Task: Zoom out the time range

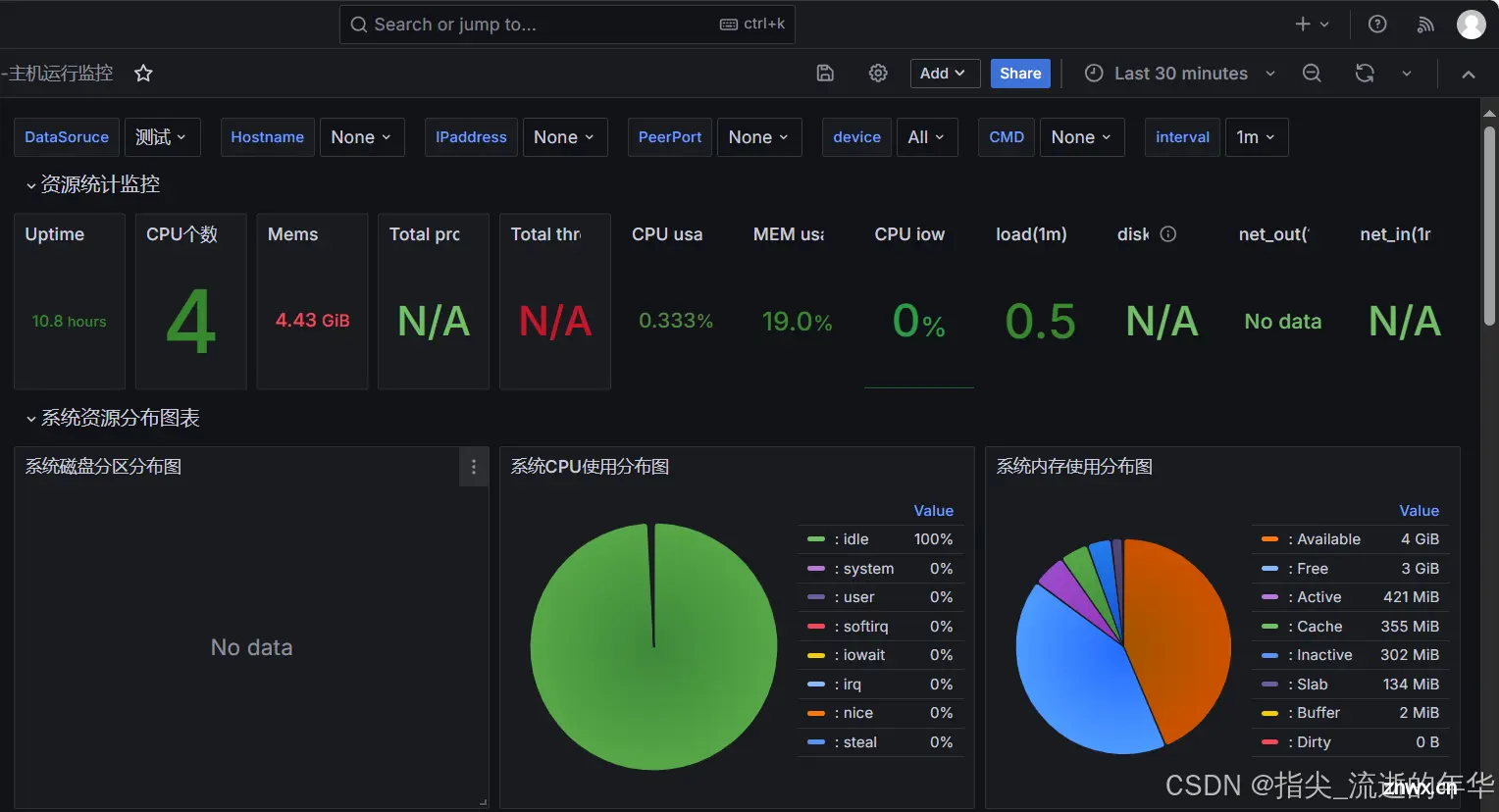Action: [x=1312, y=74]
